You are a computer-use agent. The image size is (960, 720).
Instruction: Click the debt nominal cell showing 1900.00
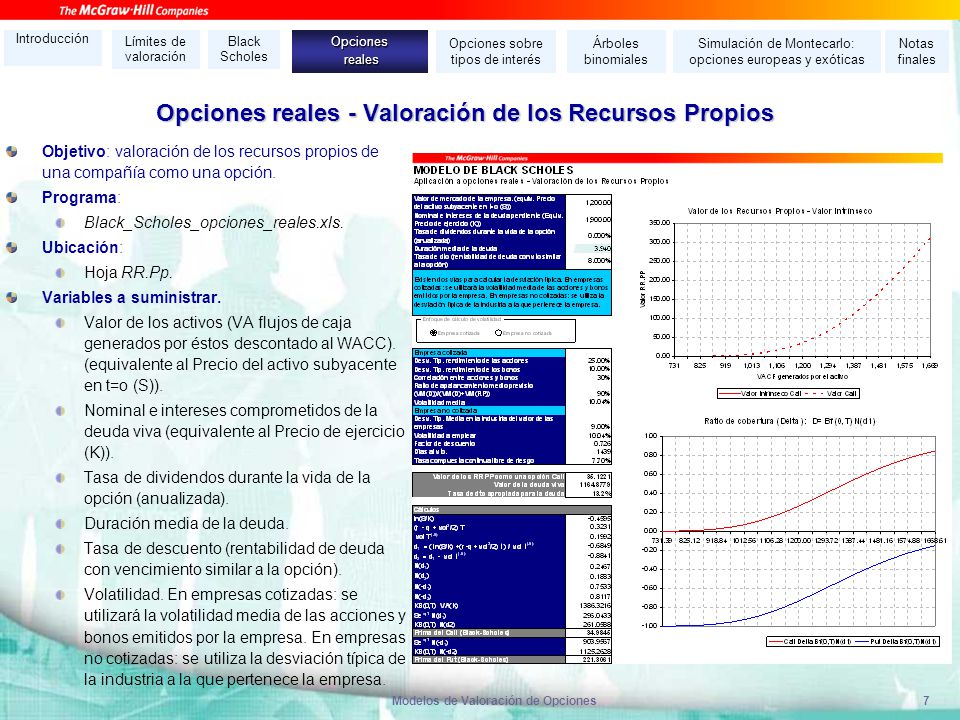tap(588, 219)
